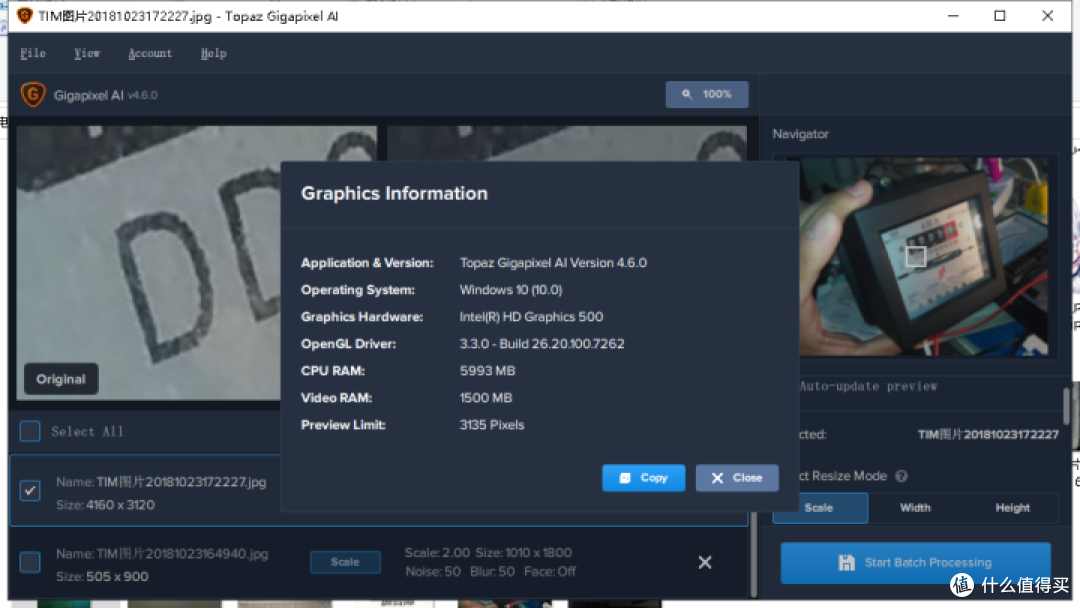The image size is (1080, 608).
Task: Click Scale button for 20181023164940.jpg row
Action: click(x=345, y=562)
